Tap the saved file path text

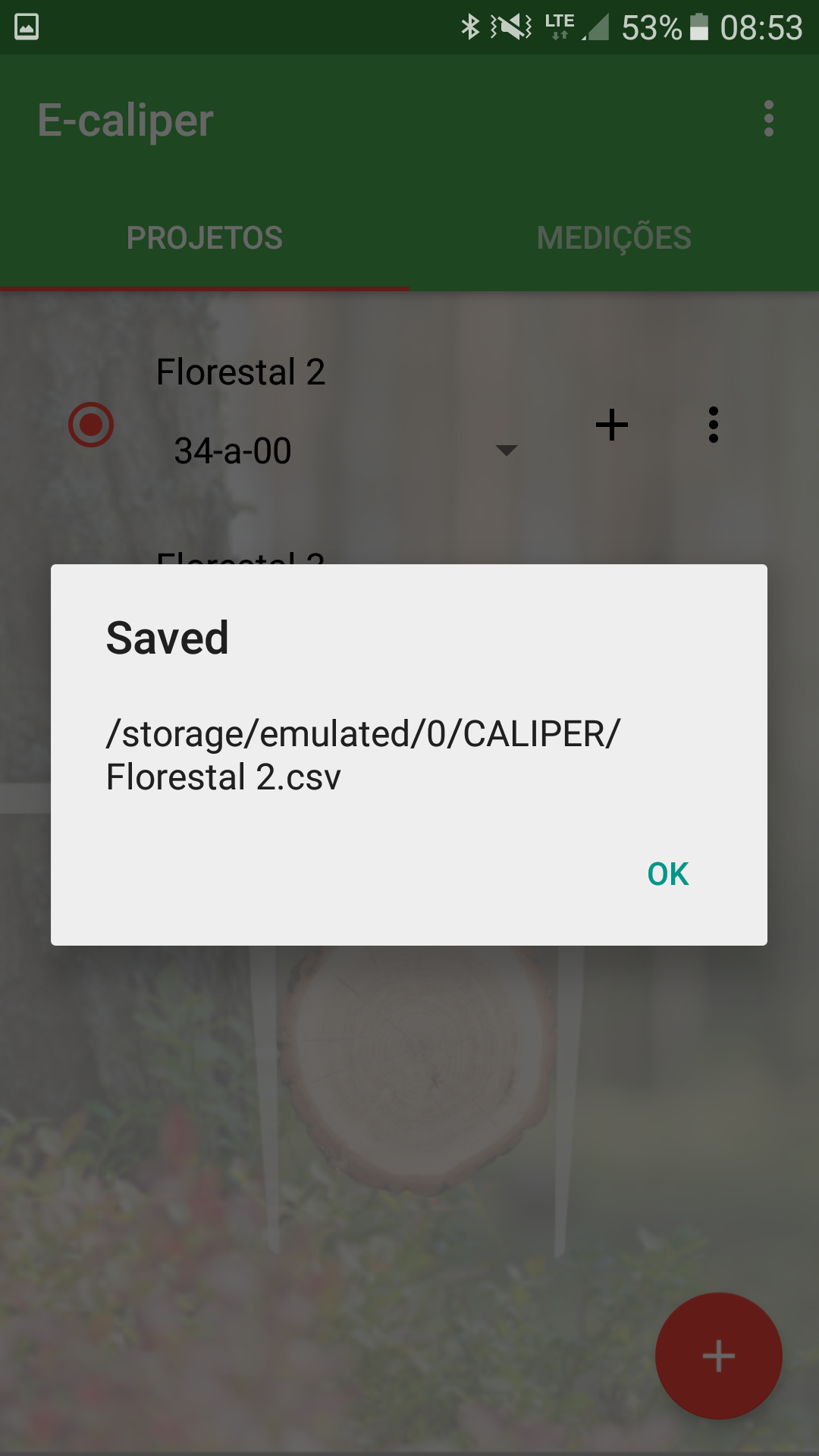pyautogui.click(x=362, y=755)
